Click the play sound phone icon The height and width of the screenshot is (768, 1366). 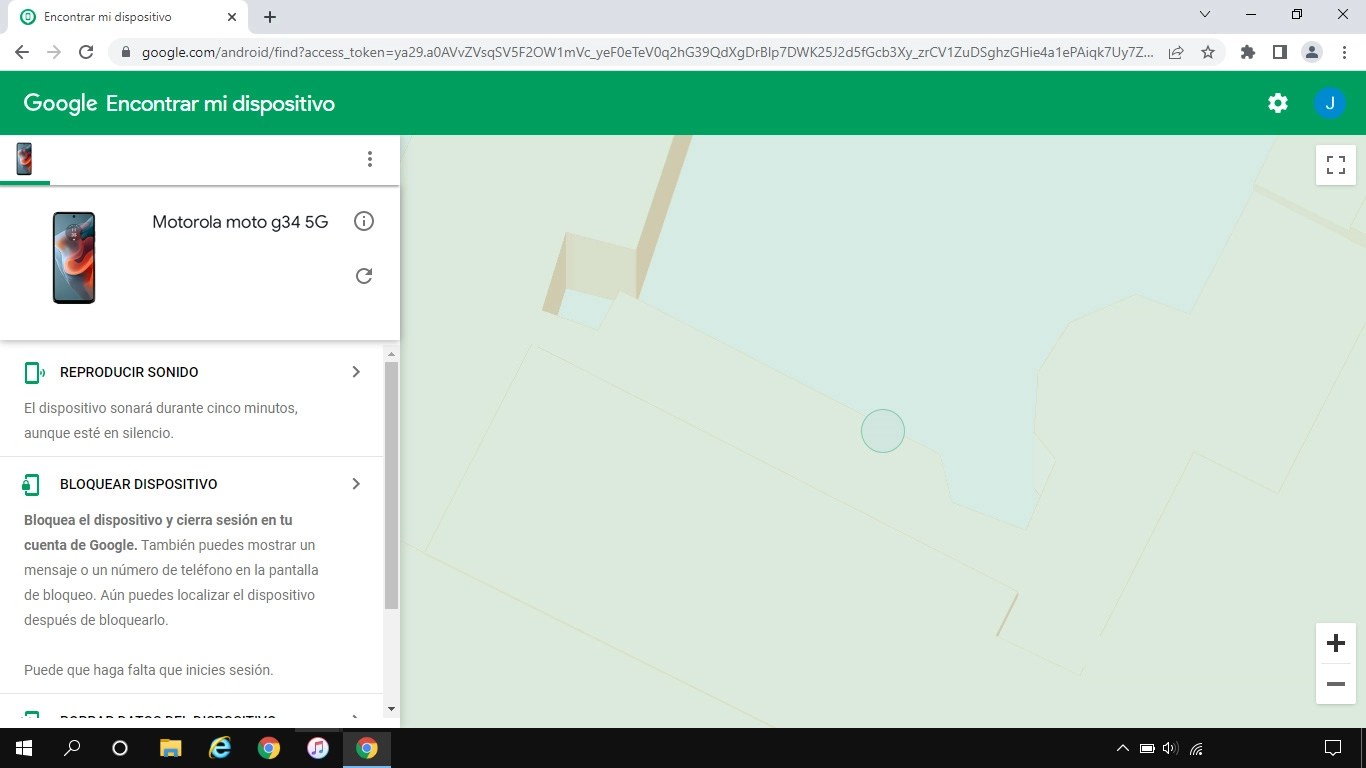[34, 373]
